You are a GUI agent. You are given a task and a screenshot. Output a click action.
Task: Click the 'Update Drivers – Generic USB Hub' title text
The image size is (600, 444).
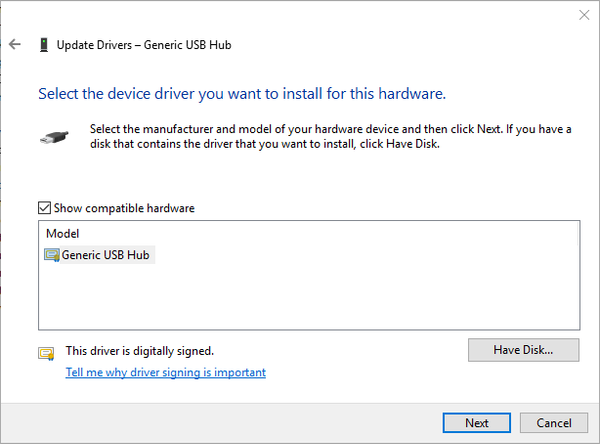[146, 45]
